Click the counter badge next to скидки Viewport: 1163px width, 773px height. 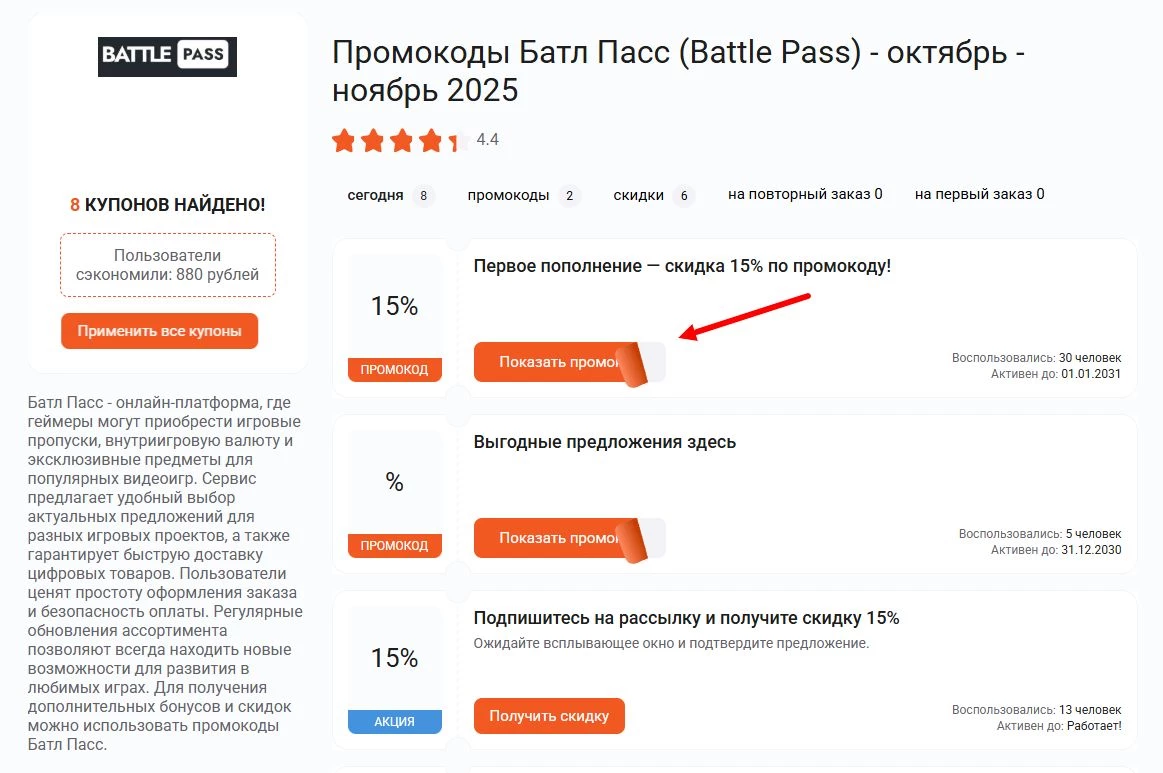(685, 196)
